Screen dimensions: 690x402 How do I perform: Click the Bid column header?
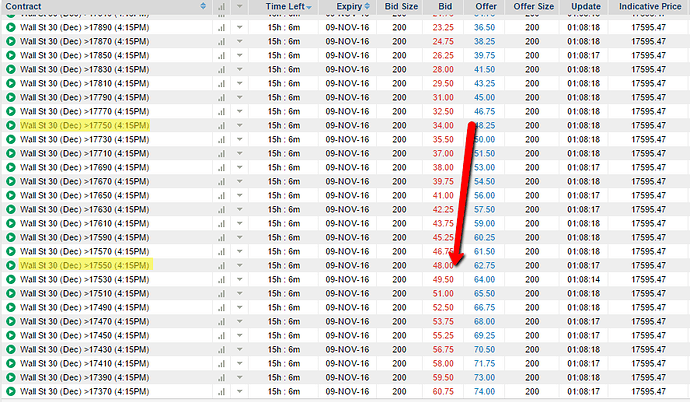445,6
